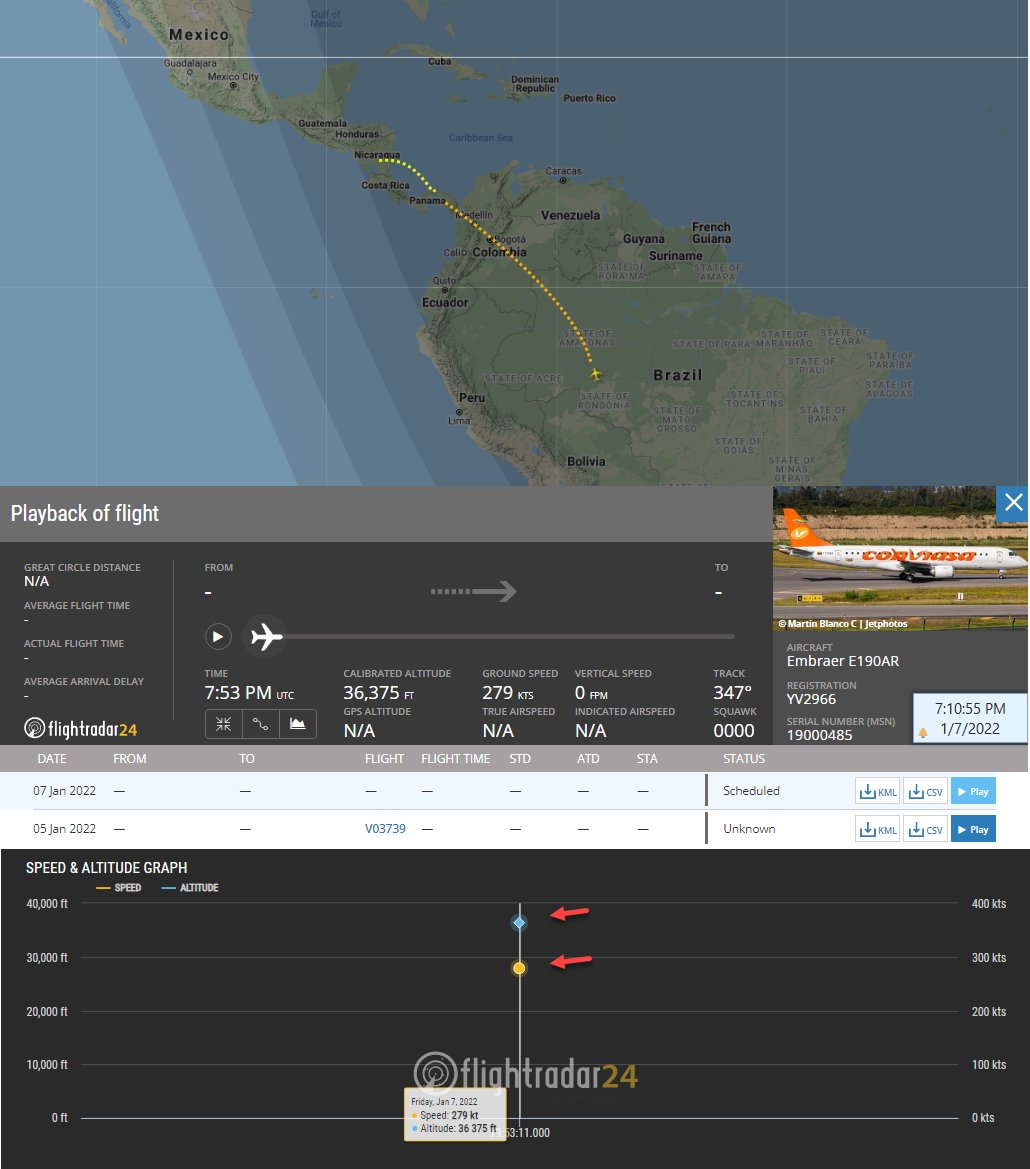The width and height of the screenshot is (1030, 1169).
Task: Toggle the ALTITUDE series in graph legend
Action: pyautogui.click(x=190, y=887)
